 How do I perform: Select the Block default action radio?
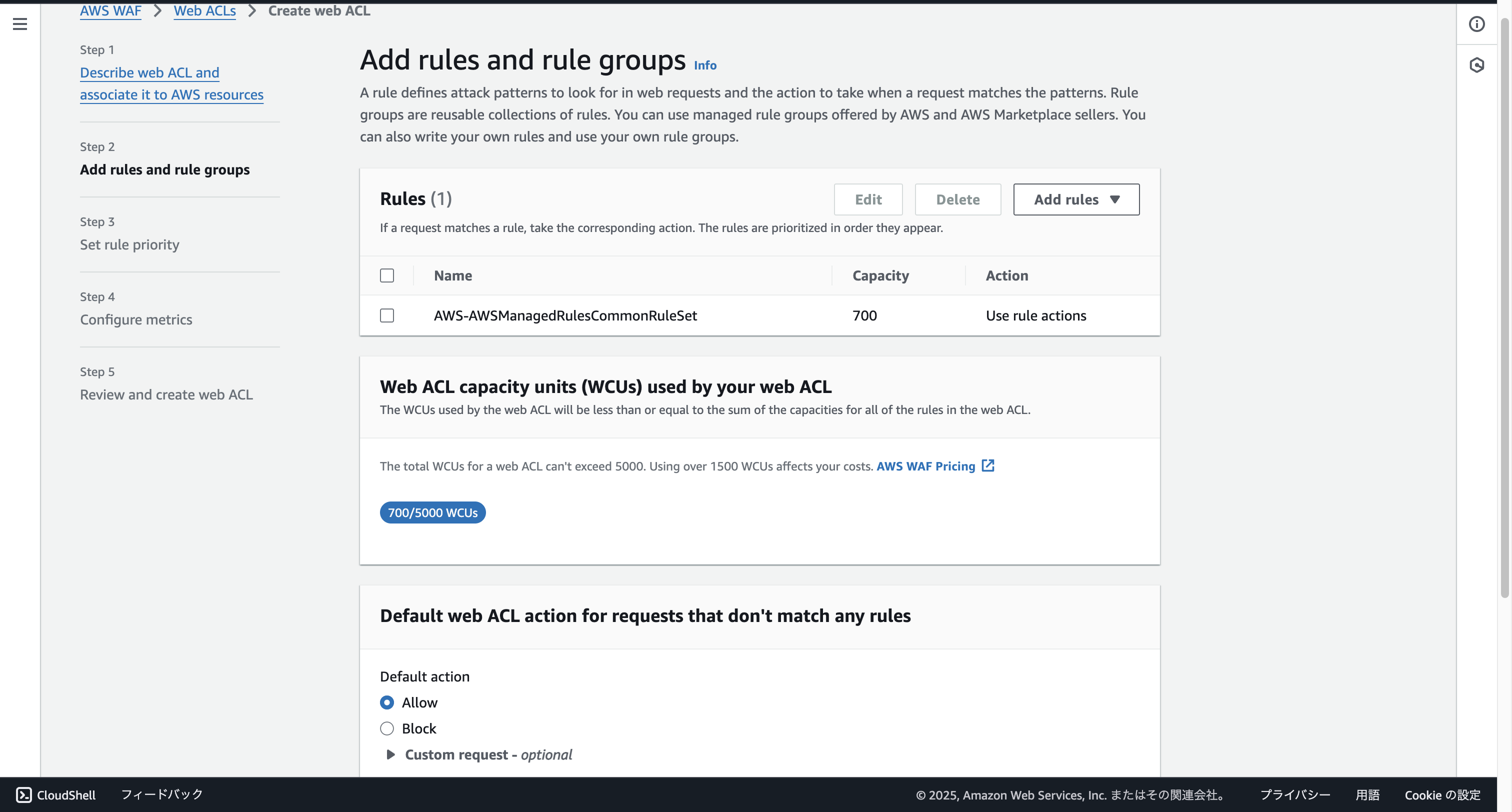[x=387, y=728]
